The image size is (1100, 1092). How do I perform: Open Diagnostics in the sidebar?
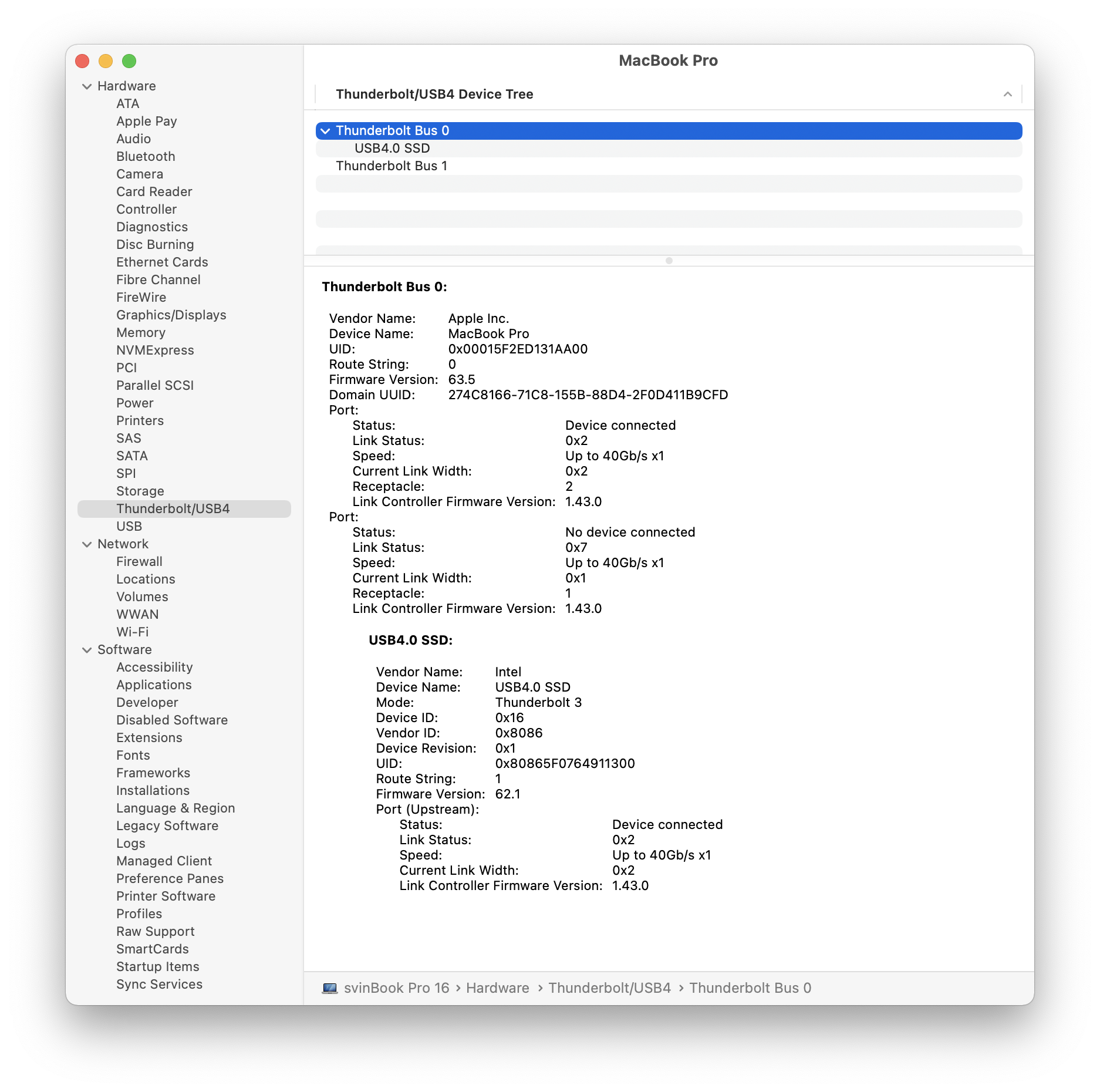click(152, 227)
